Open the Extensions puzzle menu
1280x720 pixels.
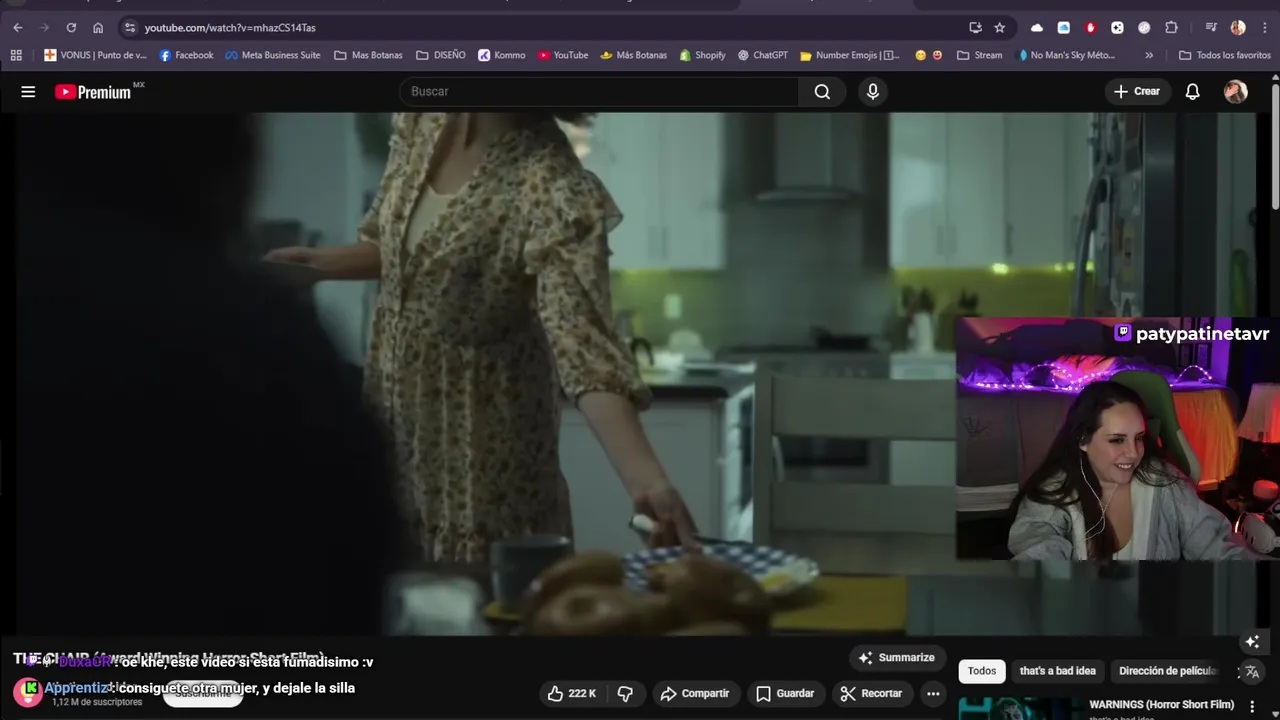pos(1171,27)
